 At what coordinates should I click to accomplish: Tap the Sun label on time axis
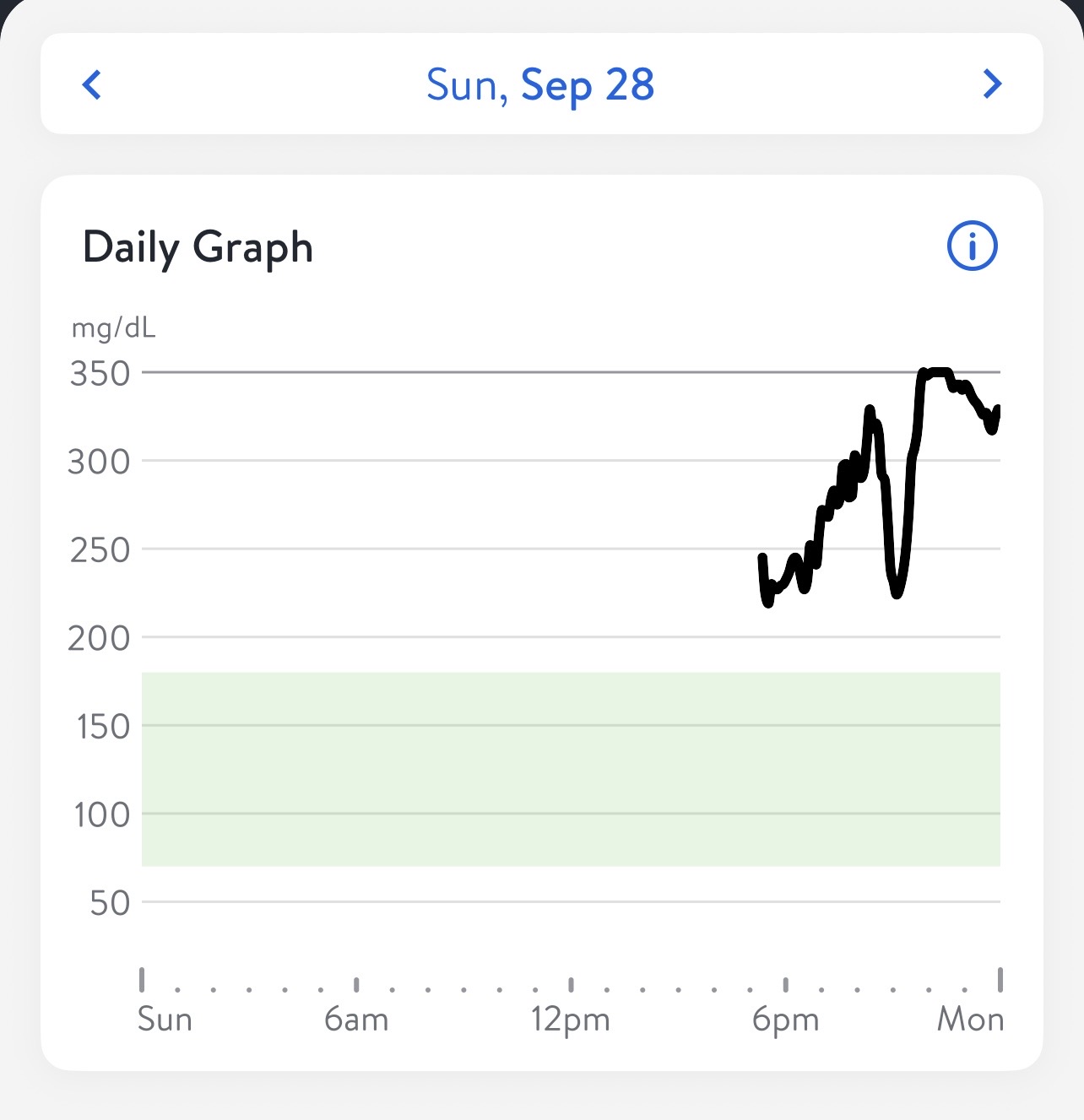tap(165, 1020)
